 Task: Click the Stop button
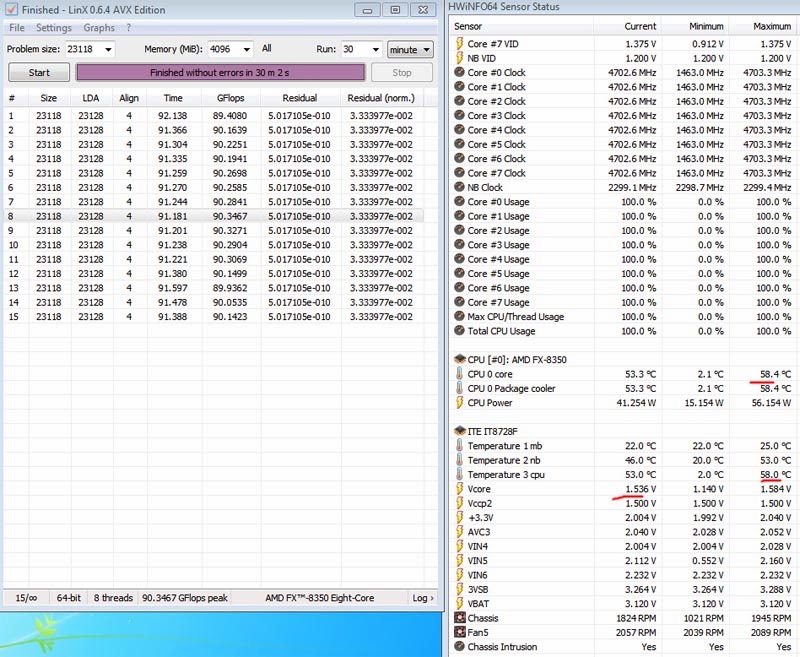coord(402,72)
